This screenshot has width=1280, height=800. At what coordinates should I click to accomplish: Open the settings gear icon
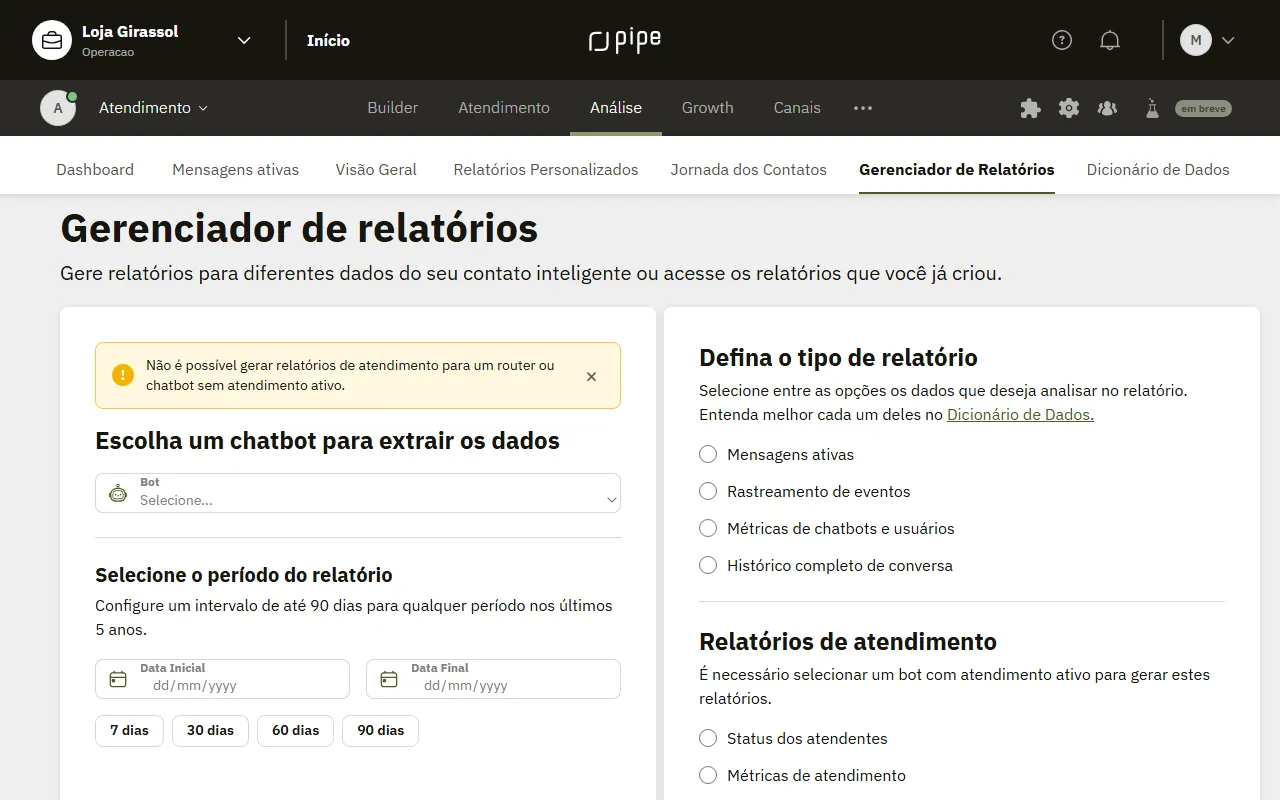tap(1069, 108)
